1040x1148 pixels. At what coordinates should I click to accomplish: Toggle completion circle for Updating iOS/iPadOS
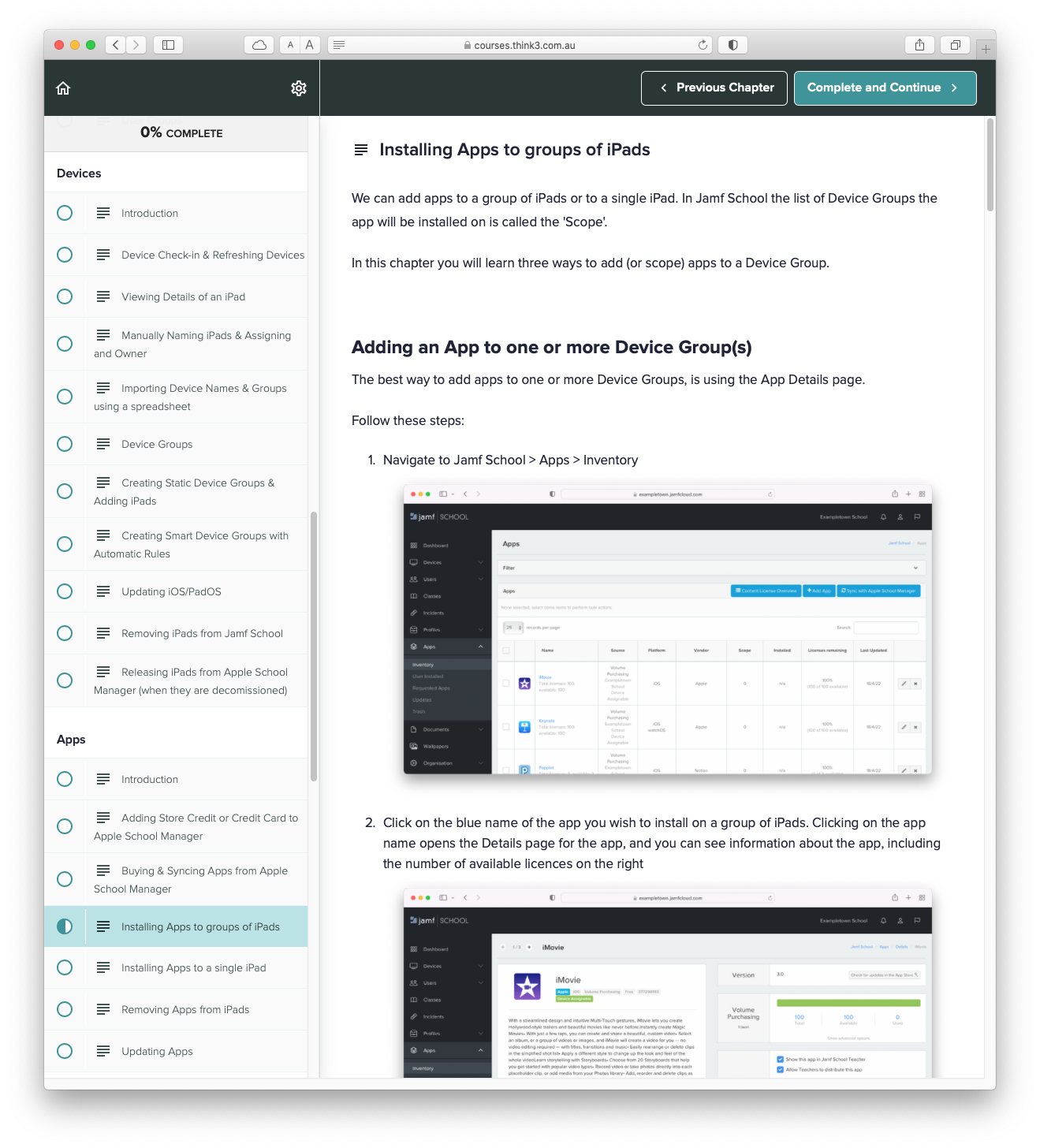65,591
